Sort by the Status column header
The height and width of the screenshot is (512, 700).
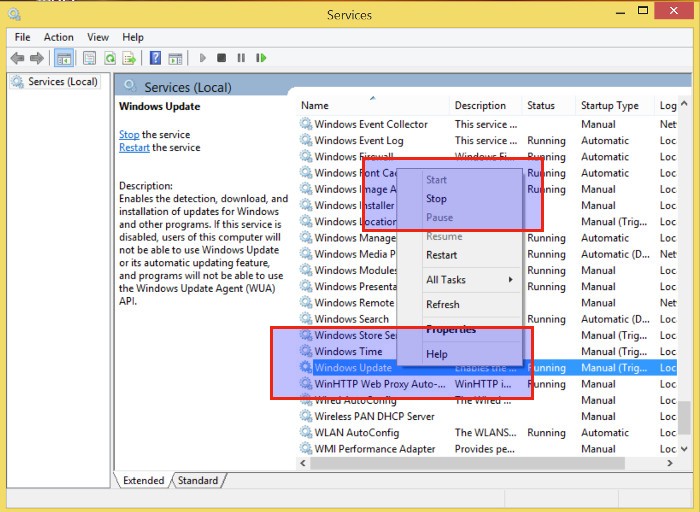point(549,105)
